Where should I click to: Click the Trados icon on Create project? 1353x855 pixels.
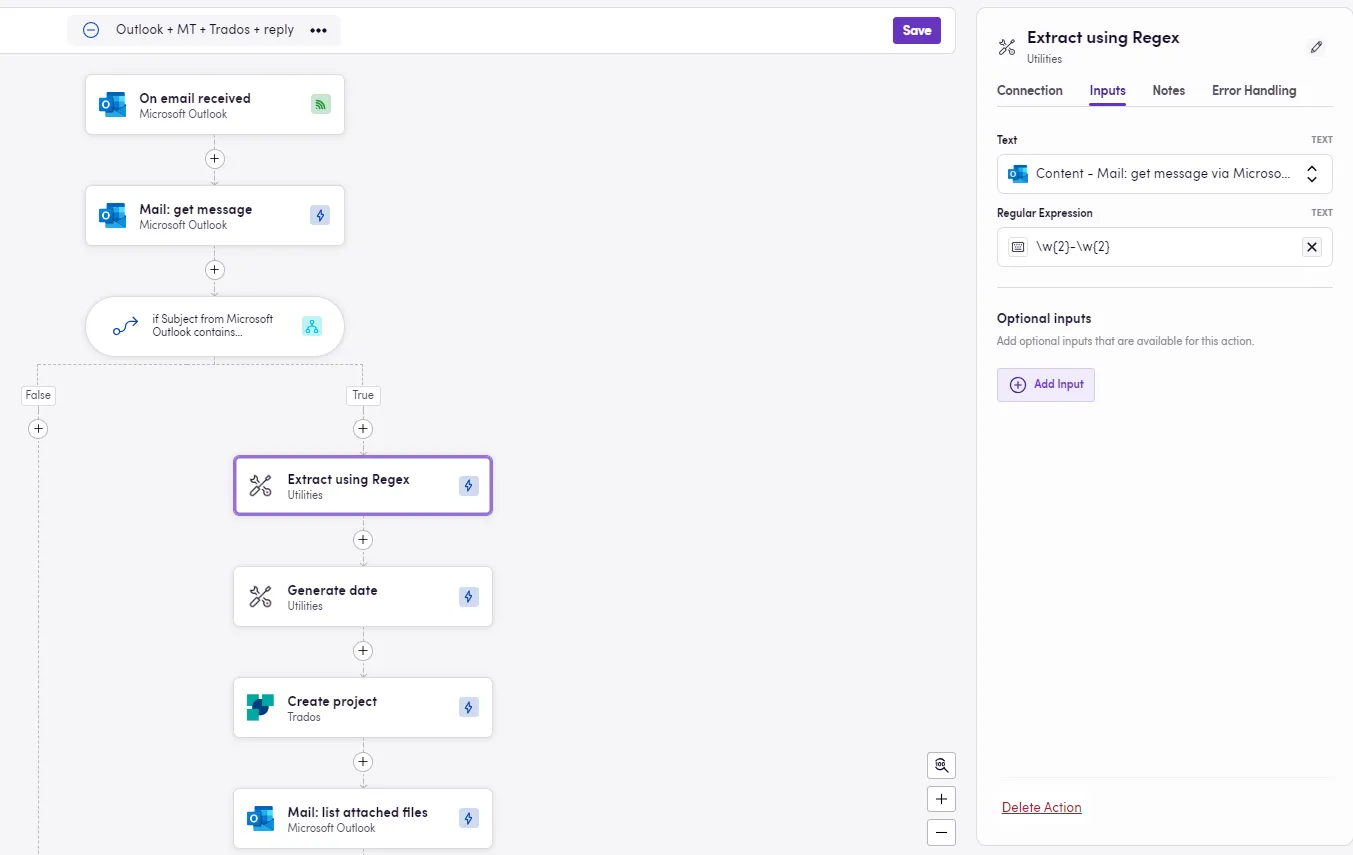[x=260, y=708]
